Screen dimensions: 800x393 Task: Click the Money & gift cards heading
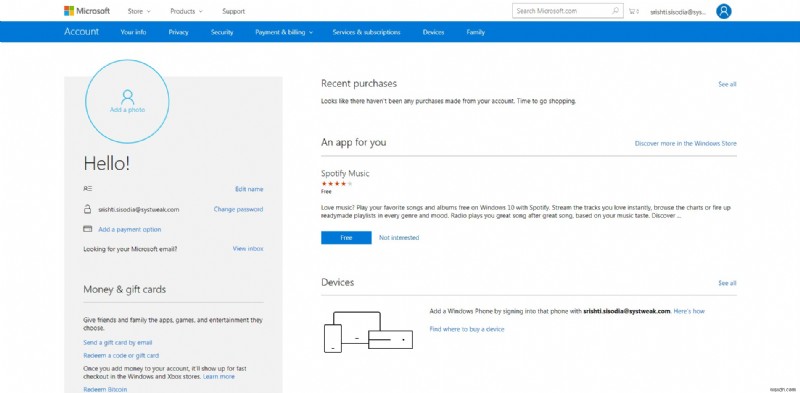[124, 289]
